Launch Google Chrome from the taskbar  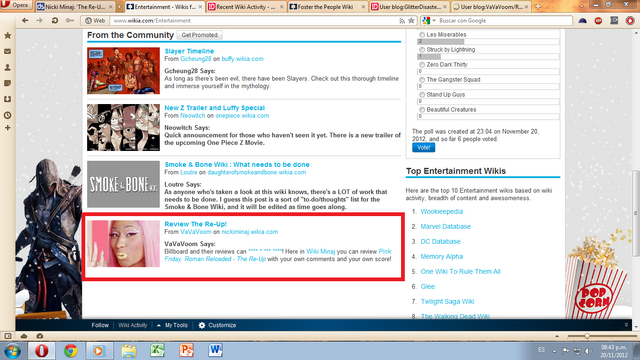point(70,351)
